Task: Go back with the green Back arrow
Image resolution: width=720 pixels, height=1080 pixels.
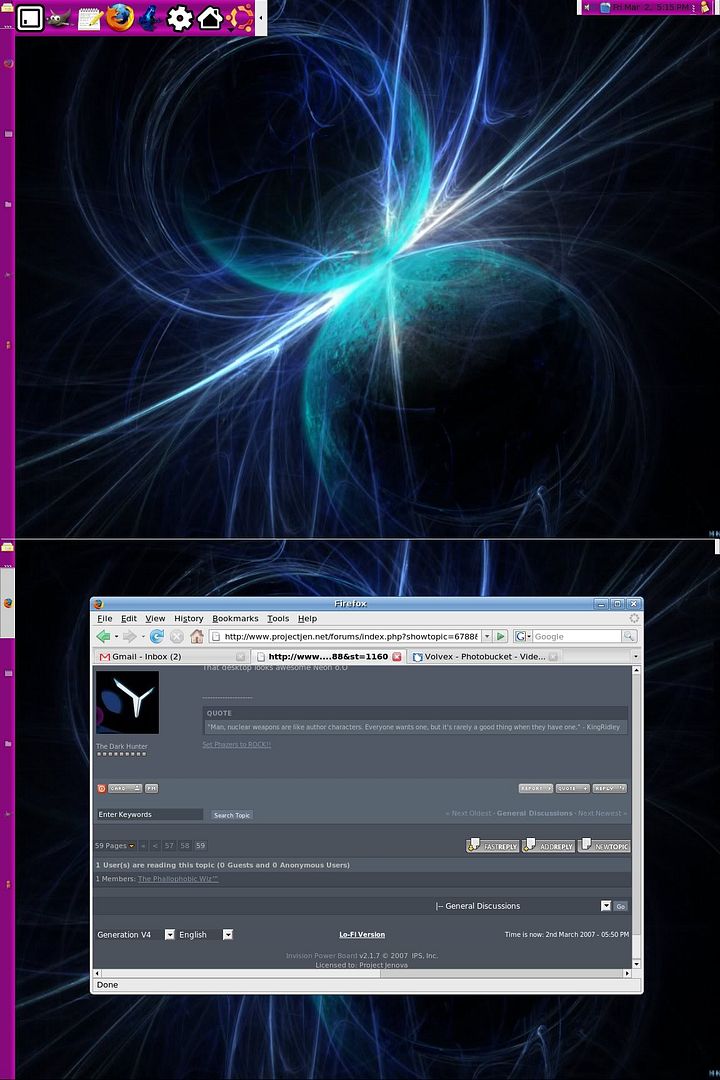Action: pyautogui.click(x=103, y=636)
